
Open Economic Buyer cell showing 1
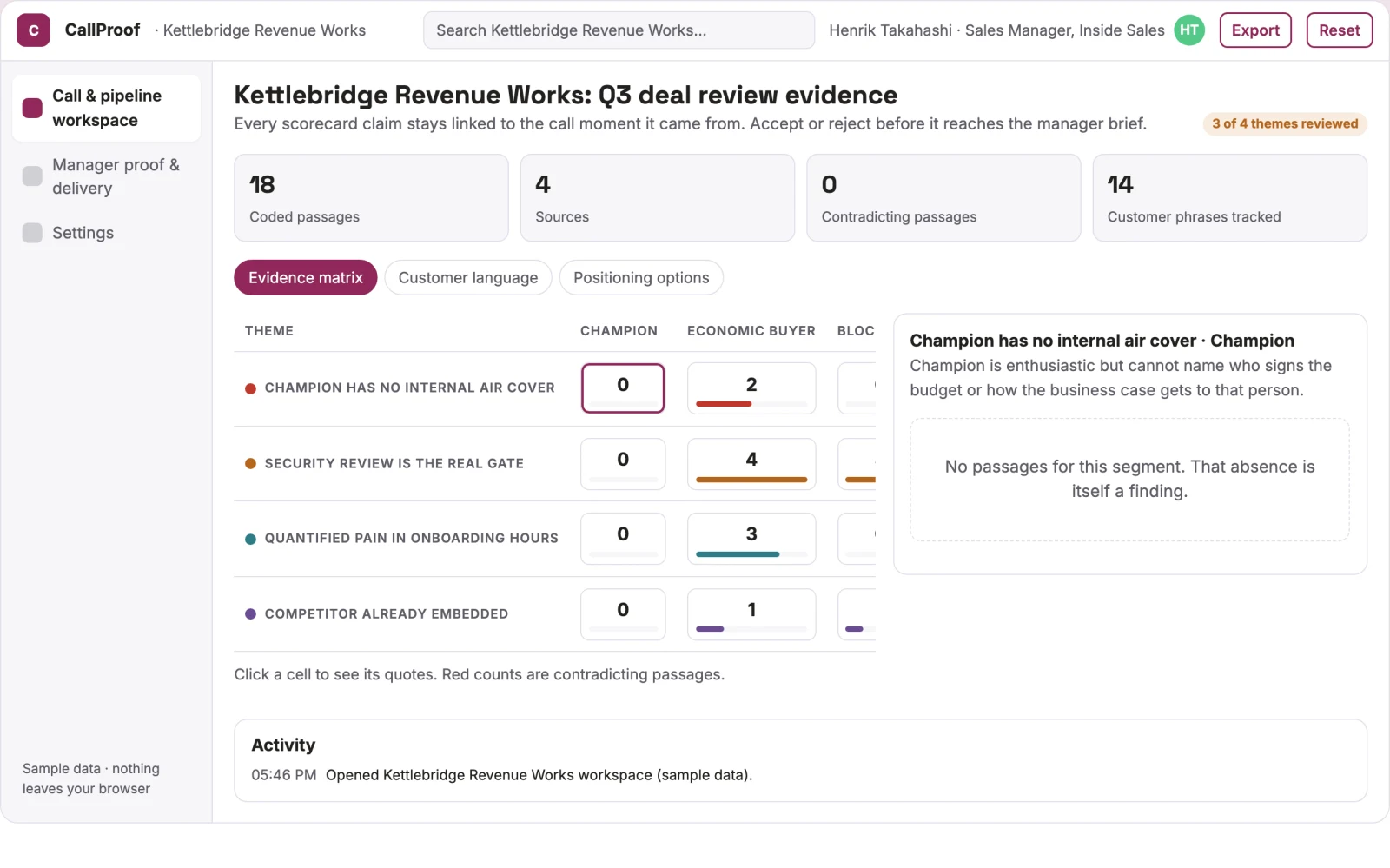751,614
